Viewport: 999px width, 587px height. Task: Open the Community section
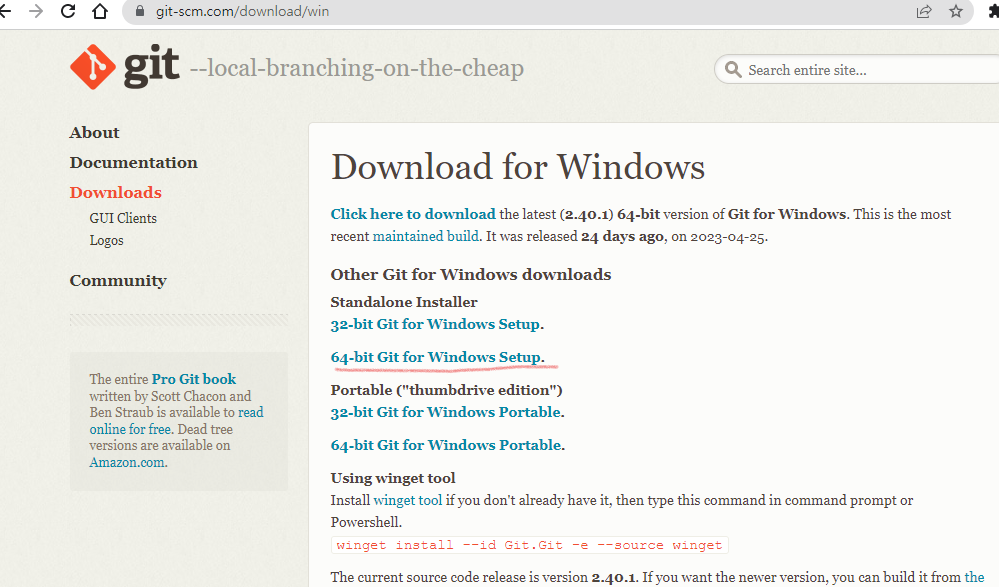coord(118,280)
